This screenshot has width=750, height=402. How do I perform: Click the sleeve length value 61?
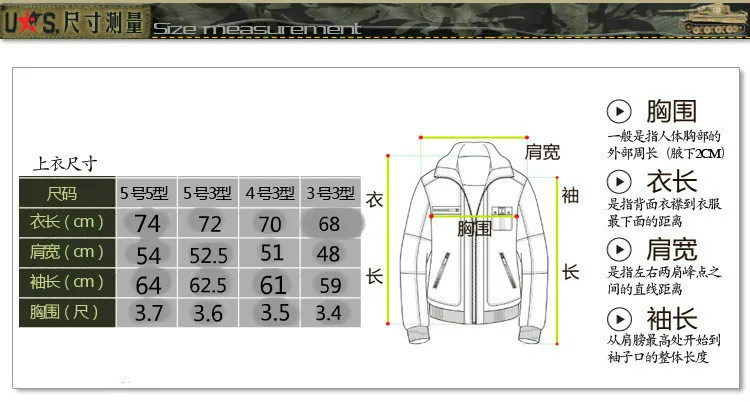[273, 285]
